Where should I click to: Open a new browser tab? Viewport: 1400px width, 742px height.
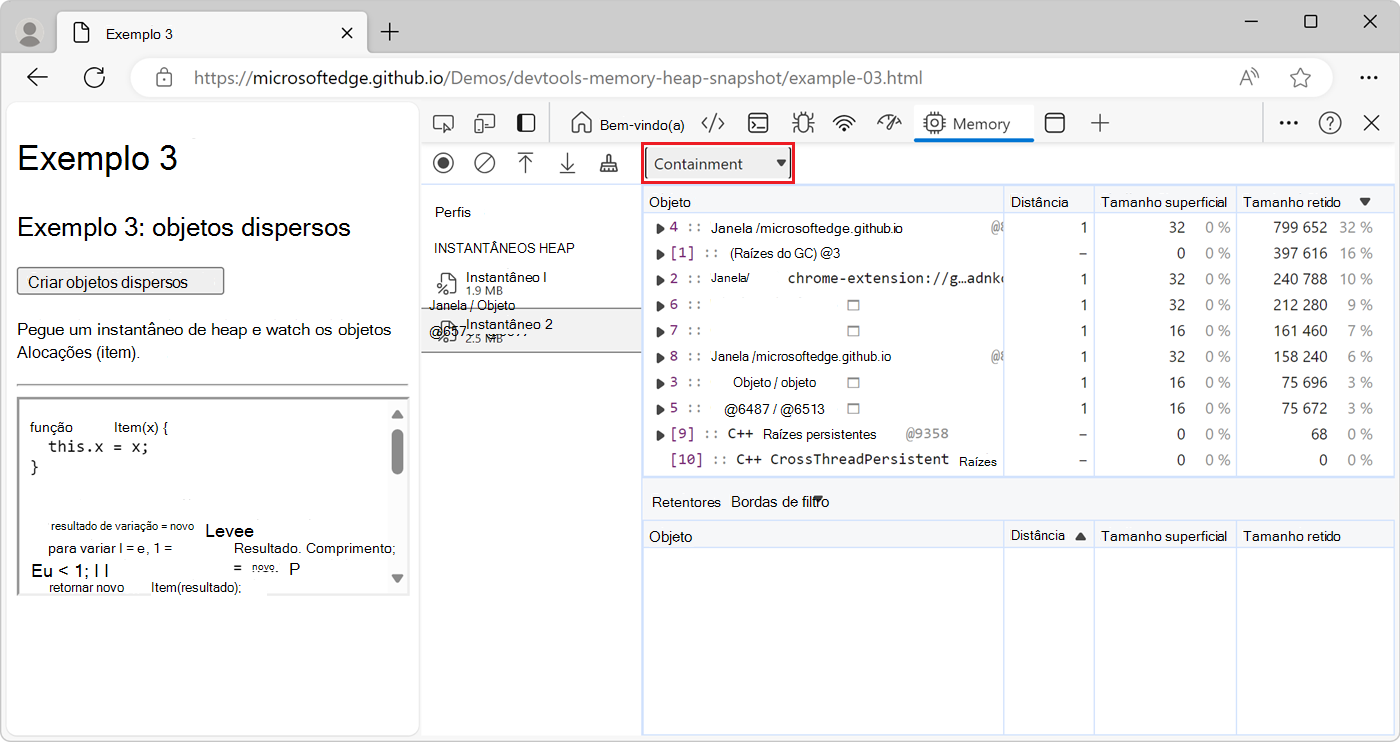[390, 33]
